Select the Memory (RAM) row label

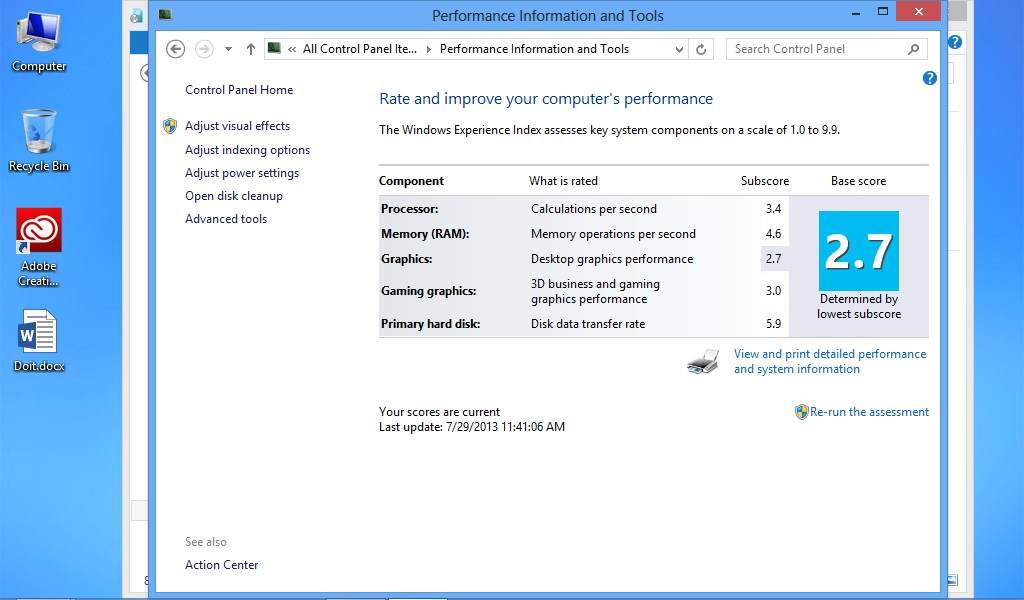pyautogui.click(x=425, y=234)
